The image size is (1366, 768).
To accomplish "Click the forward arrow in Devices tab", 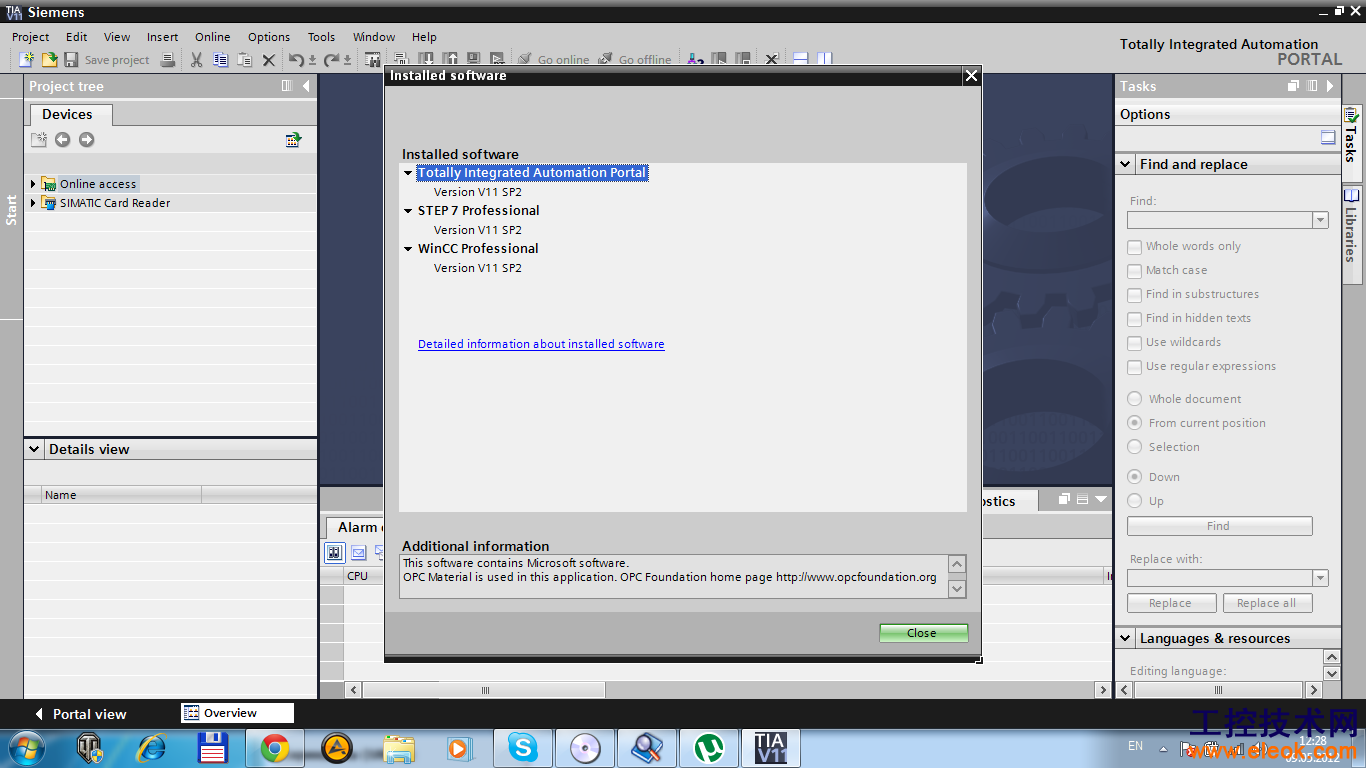I will tap(87, 140).
